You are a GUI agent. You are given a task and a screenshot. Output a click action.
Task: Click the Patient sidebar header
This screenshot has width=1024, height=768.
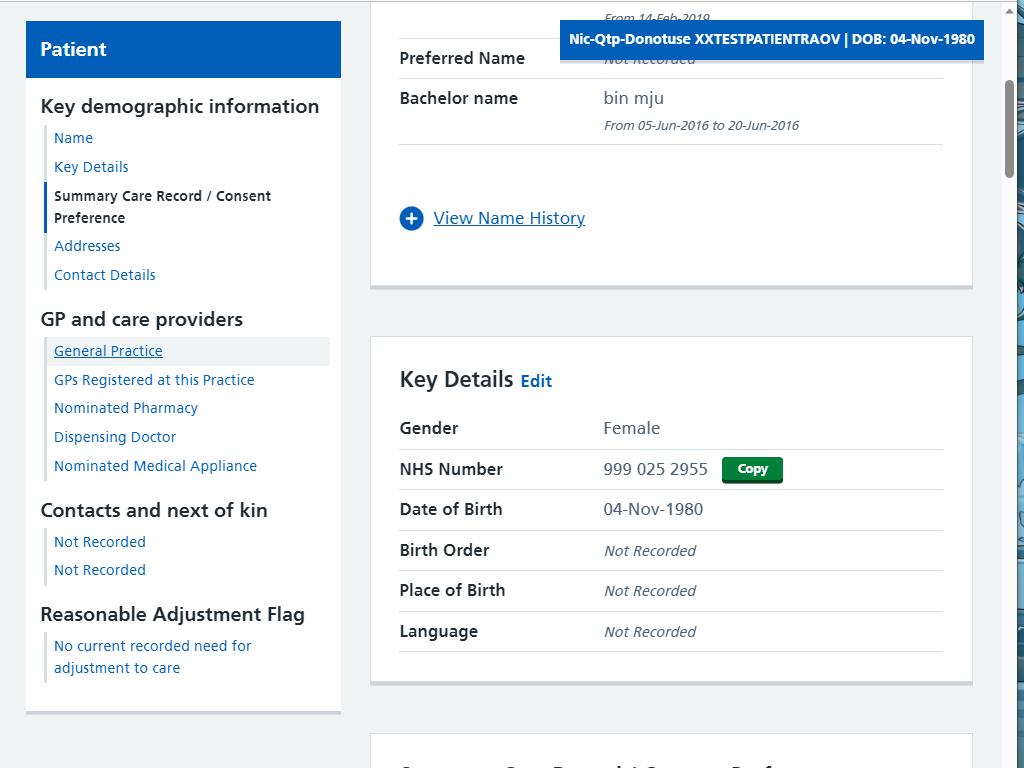click(184, 50)
